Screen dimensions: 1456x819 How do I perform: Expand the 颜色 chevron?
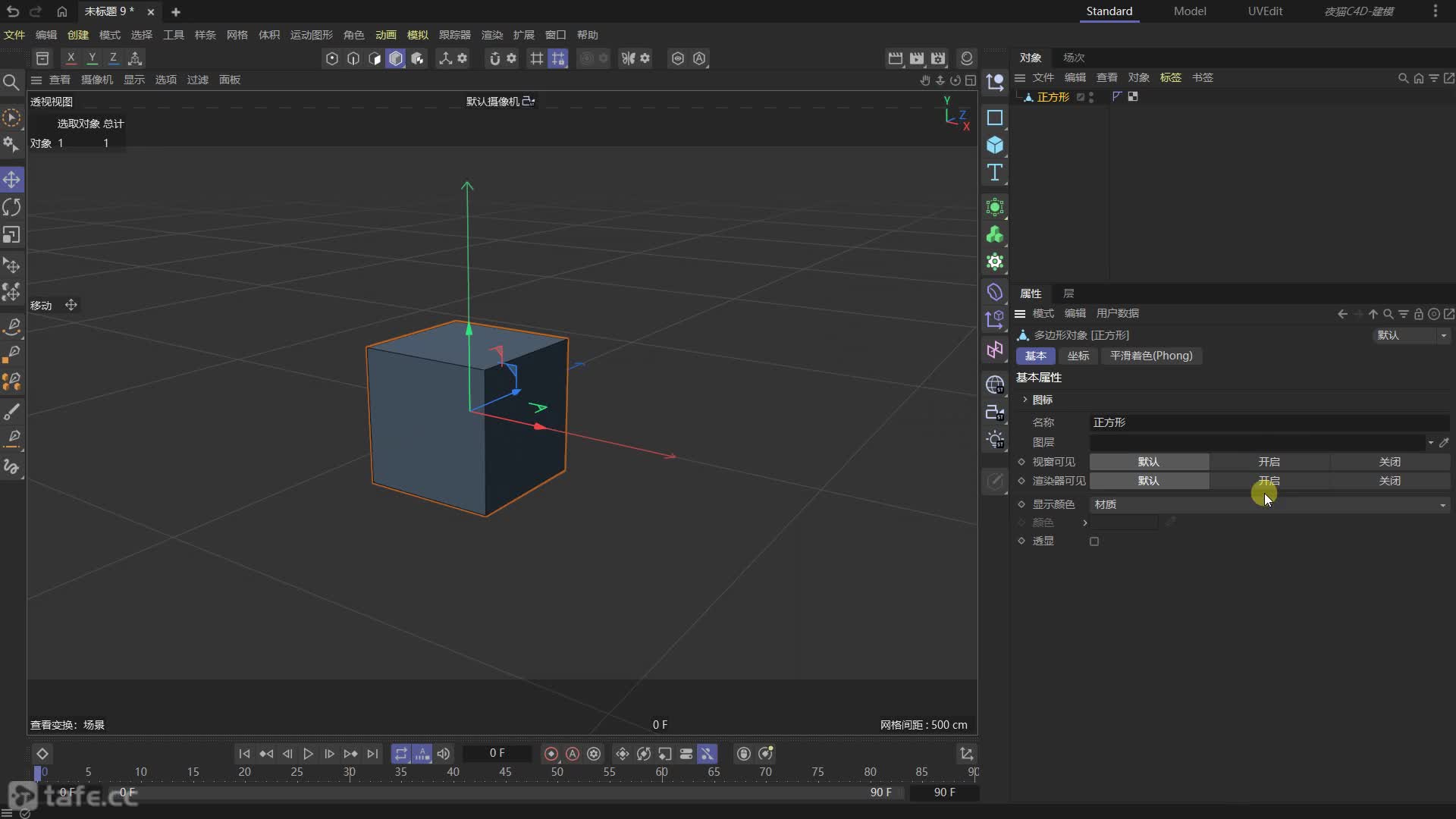[x=1085, y=522]
